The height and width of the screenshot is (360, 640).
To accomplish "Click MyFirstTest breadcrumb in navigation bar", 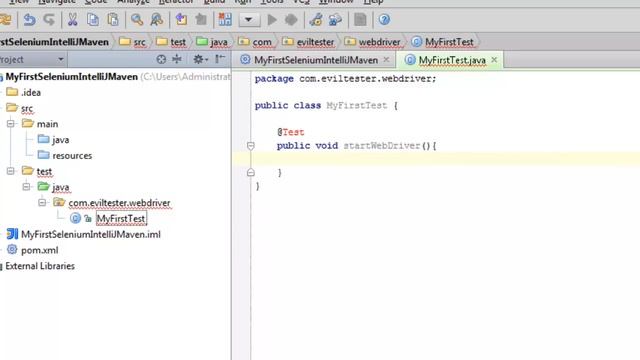I will [x=443, y=42].
